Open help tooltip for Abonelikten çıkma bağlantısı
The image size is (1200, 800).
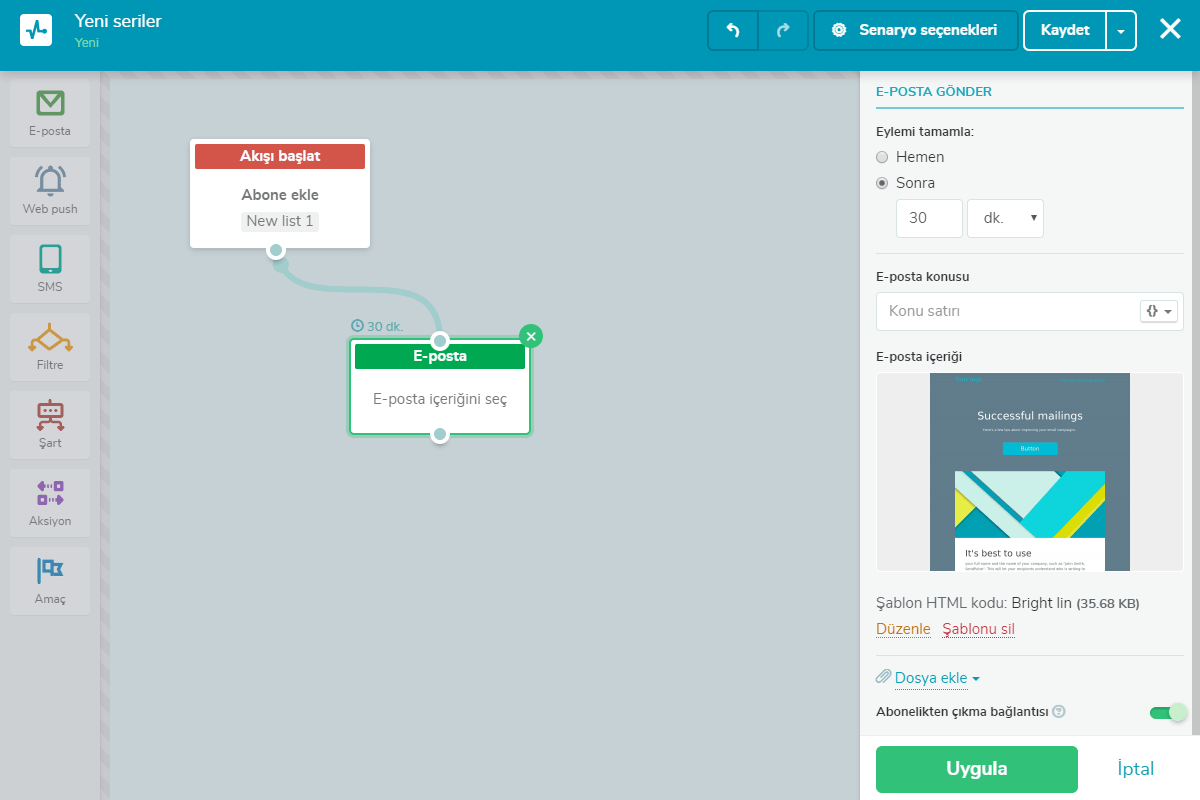1059,712
